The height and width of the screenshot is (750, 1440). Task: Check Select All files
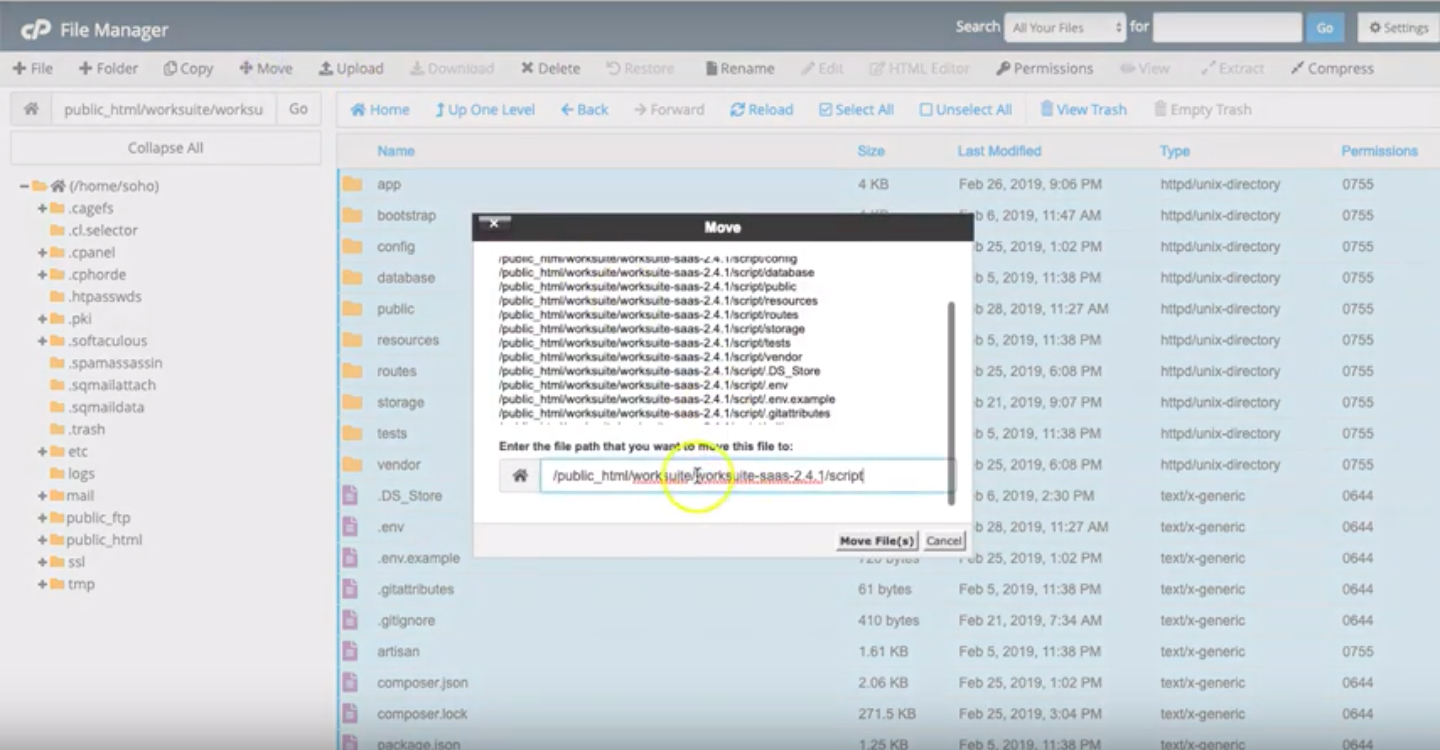[856, 109]
